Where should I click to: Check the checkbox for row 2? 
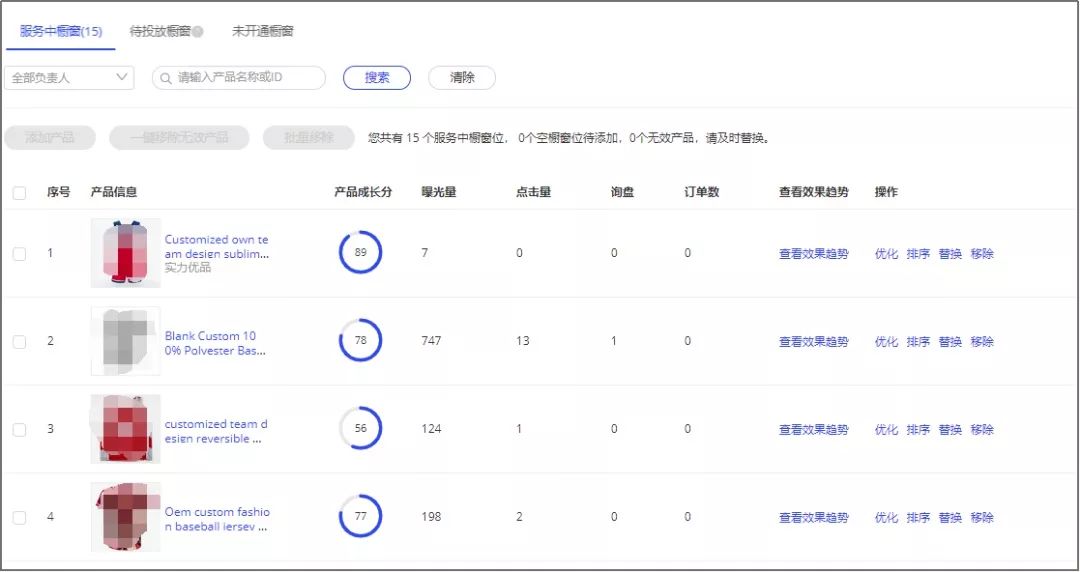pos(19,342)
